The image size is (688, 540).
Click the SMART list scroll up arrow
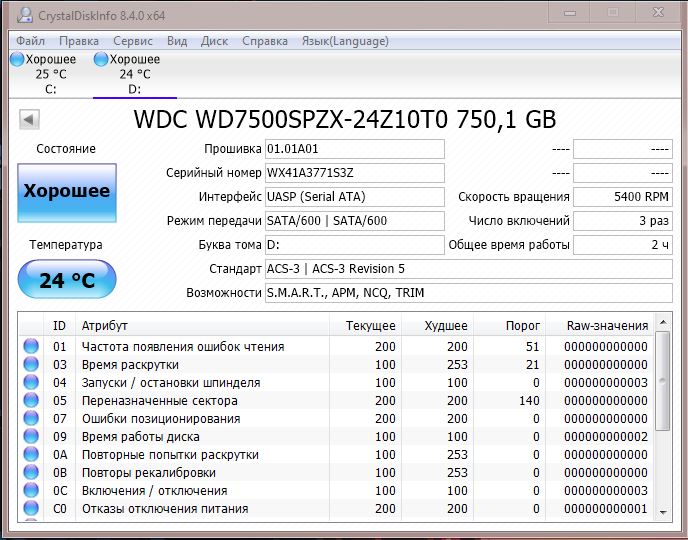point(663,323)
